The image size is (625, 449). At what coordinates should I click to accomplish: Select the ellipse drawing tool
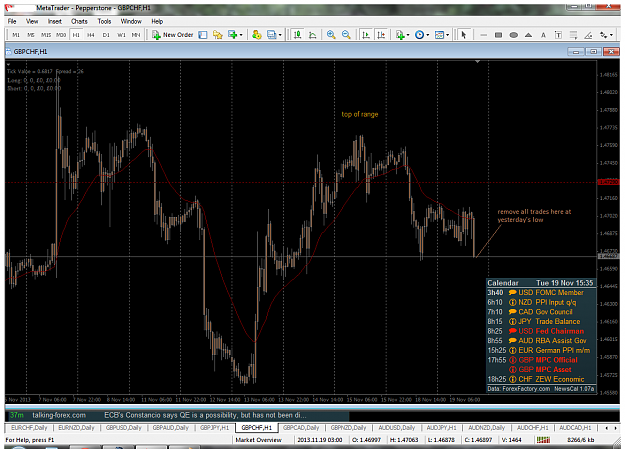coord(513,35)
